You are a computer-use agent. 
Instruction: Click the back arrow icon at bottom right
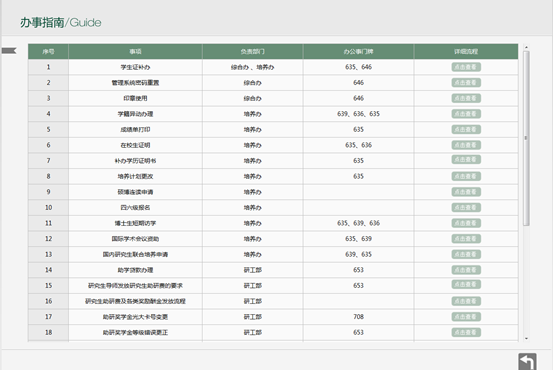527,362
